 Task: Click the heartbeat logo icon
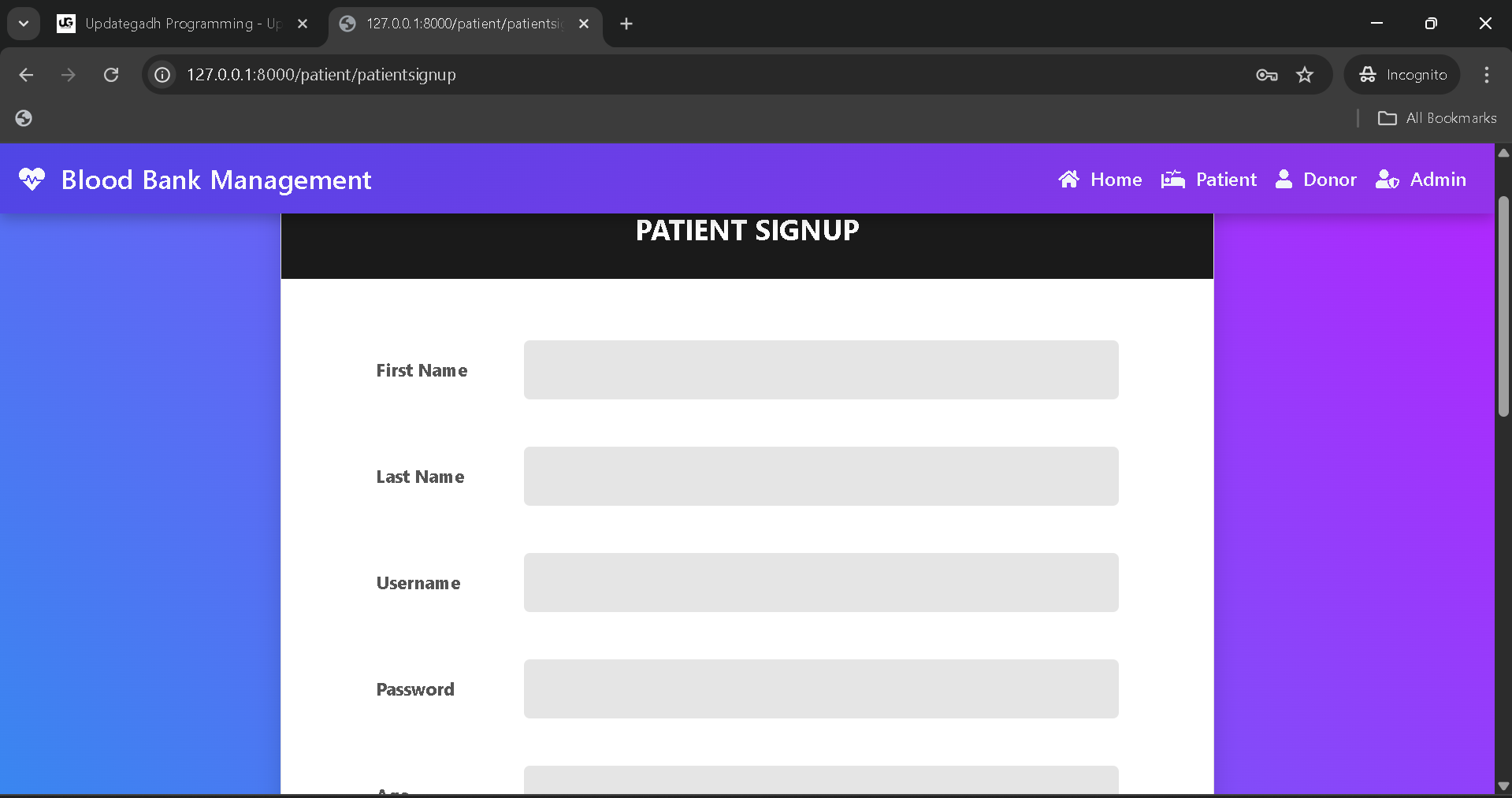tap(32, 180)
